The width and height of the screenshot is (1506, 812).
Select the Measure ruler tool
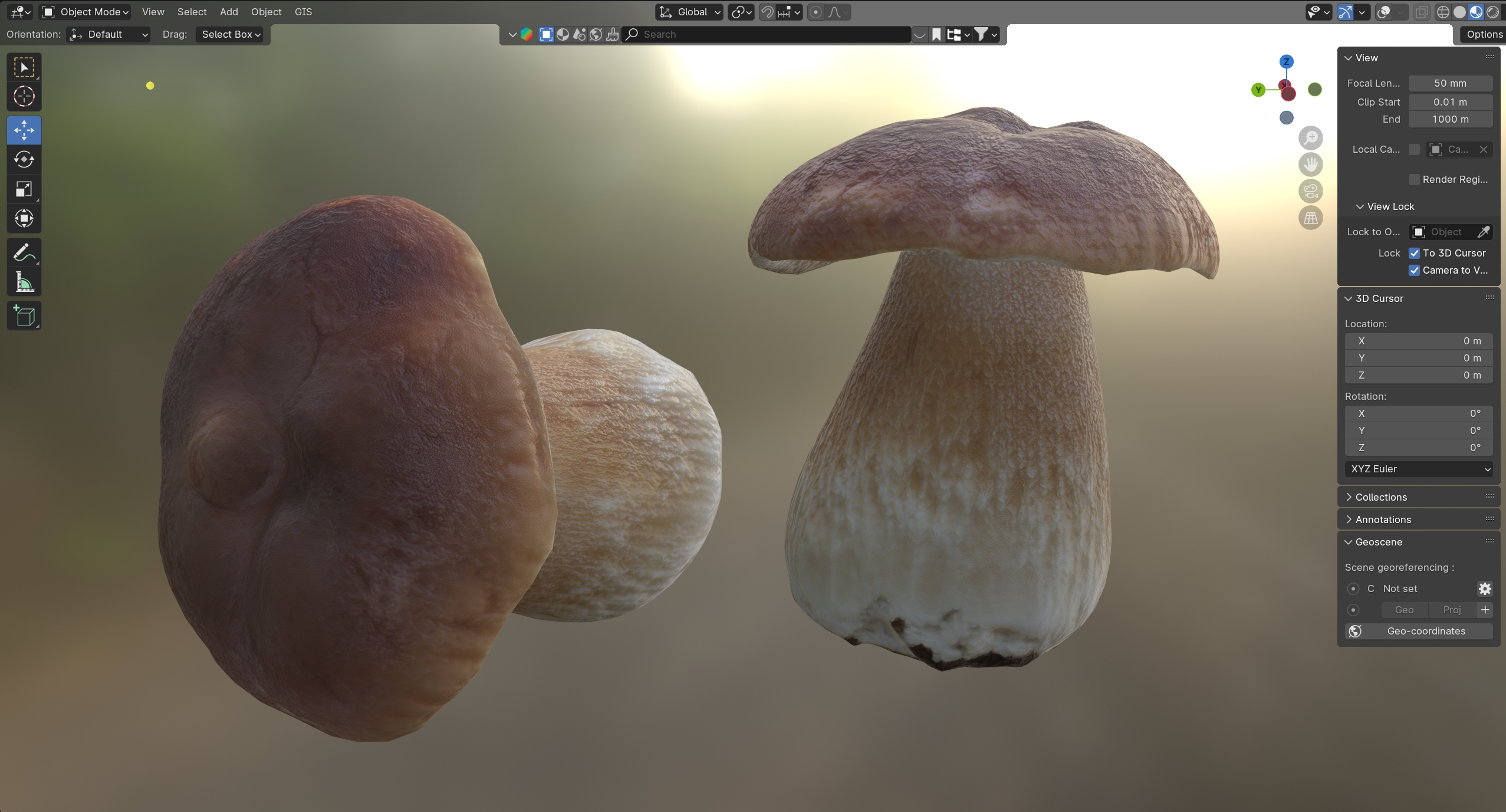click(x=24, y=283)
